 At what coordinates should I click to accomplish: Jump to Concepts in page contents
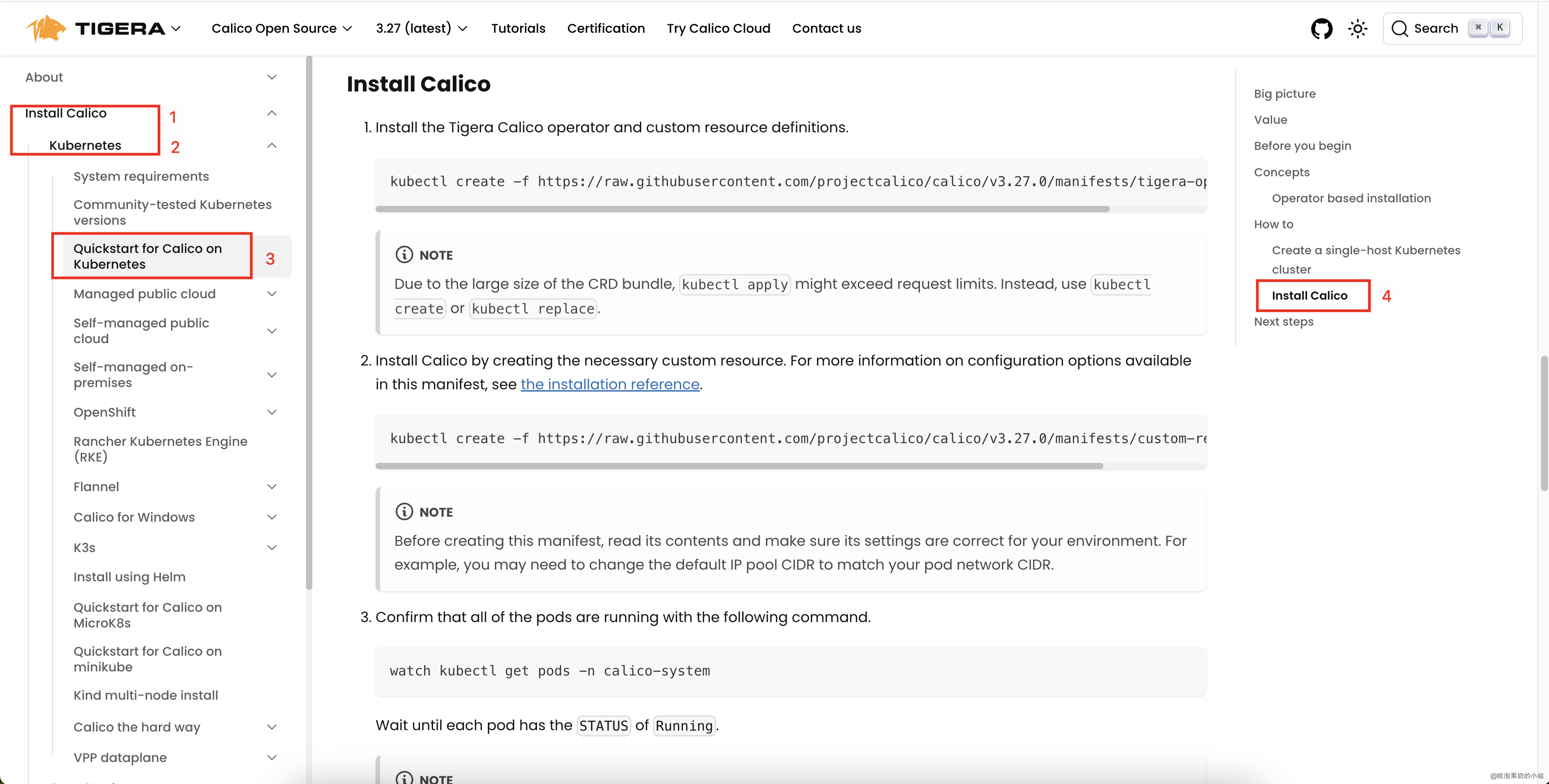pyautogui.click(x=1282, y=172)
